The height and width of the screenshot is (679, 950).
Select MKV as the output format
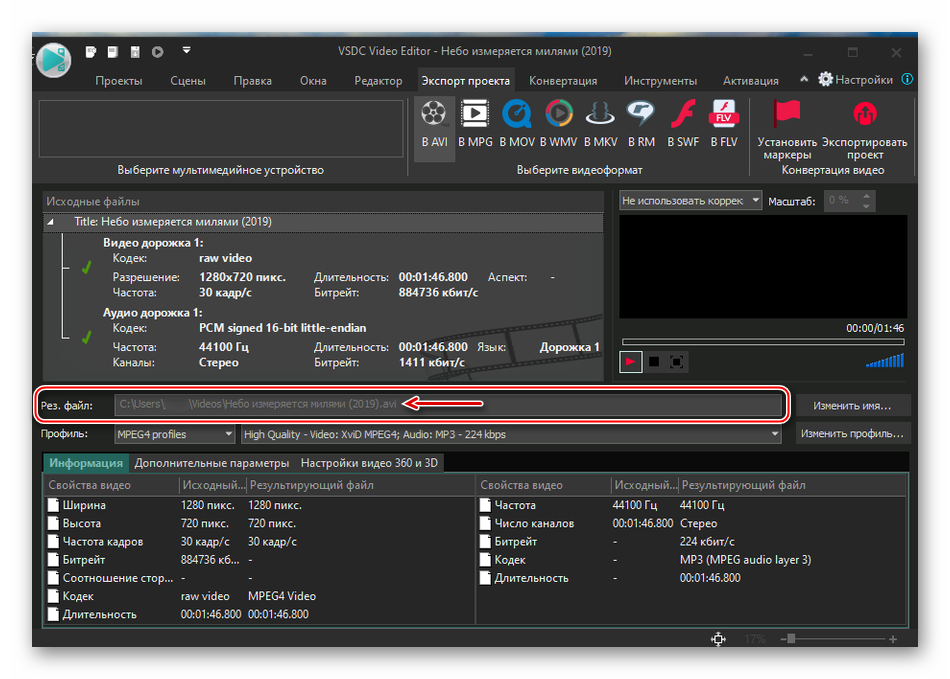click(x=600, y=124)
